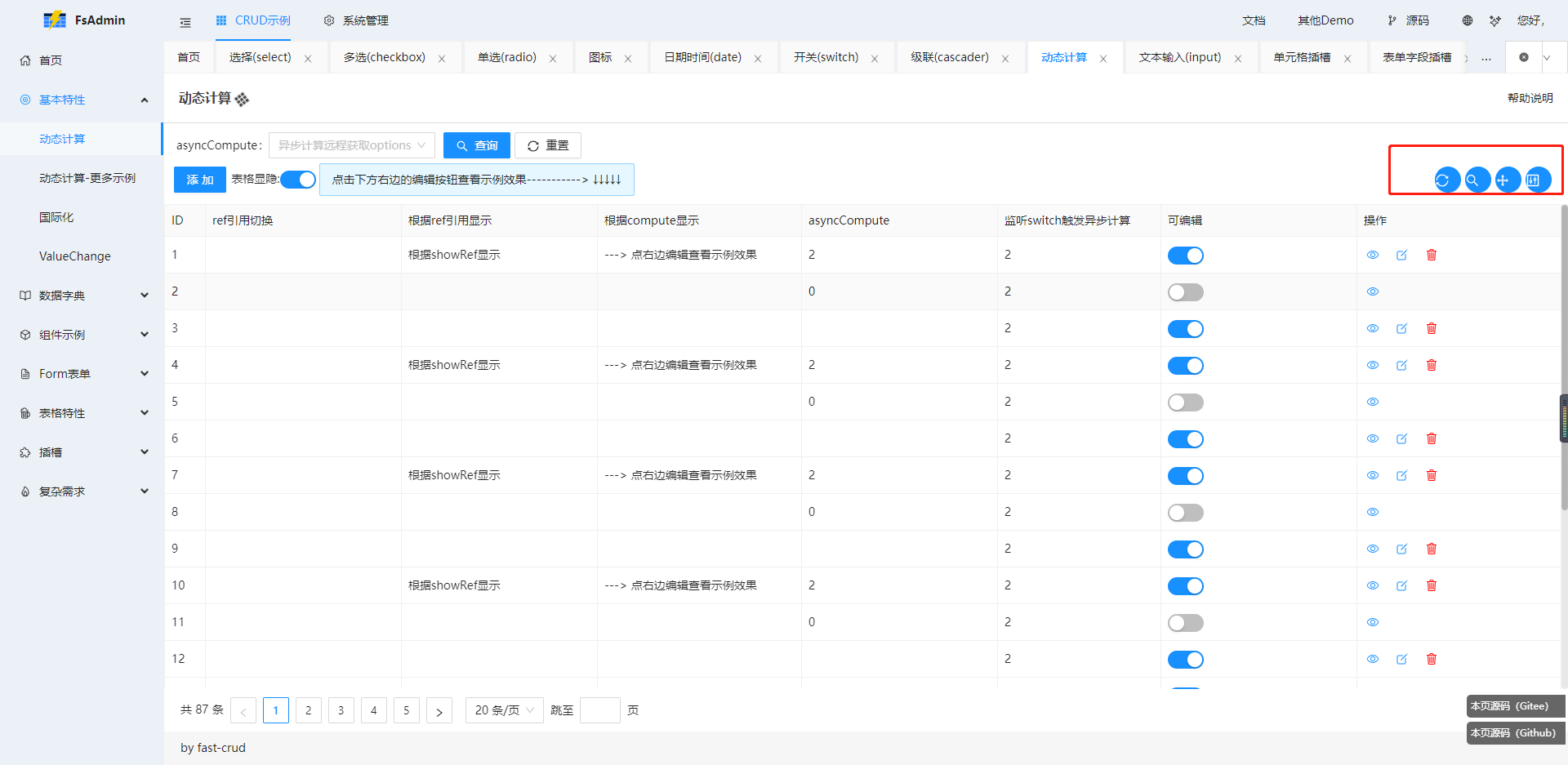Click the 查询 search button
The image size is (1568, 765).
pos(477,145)
